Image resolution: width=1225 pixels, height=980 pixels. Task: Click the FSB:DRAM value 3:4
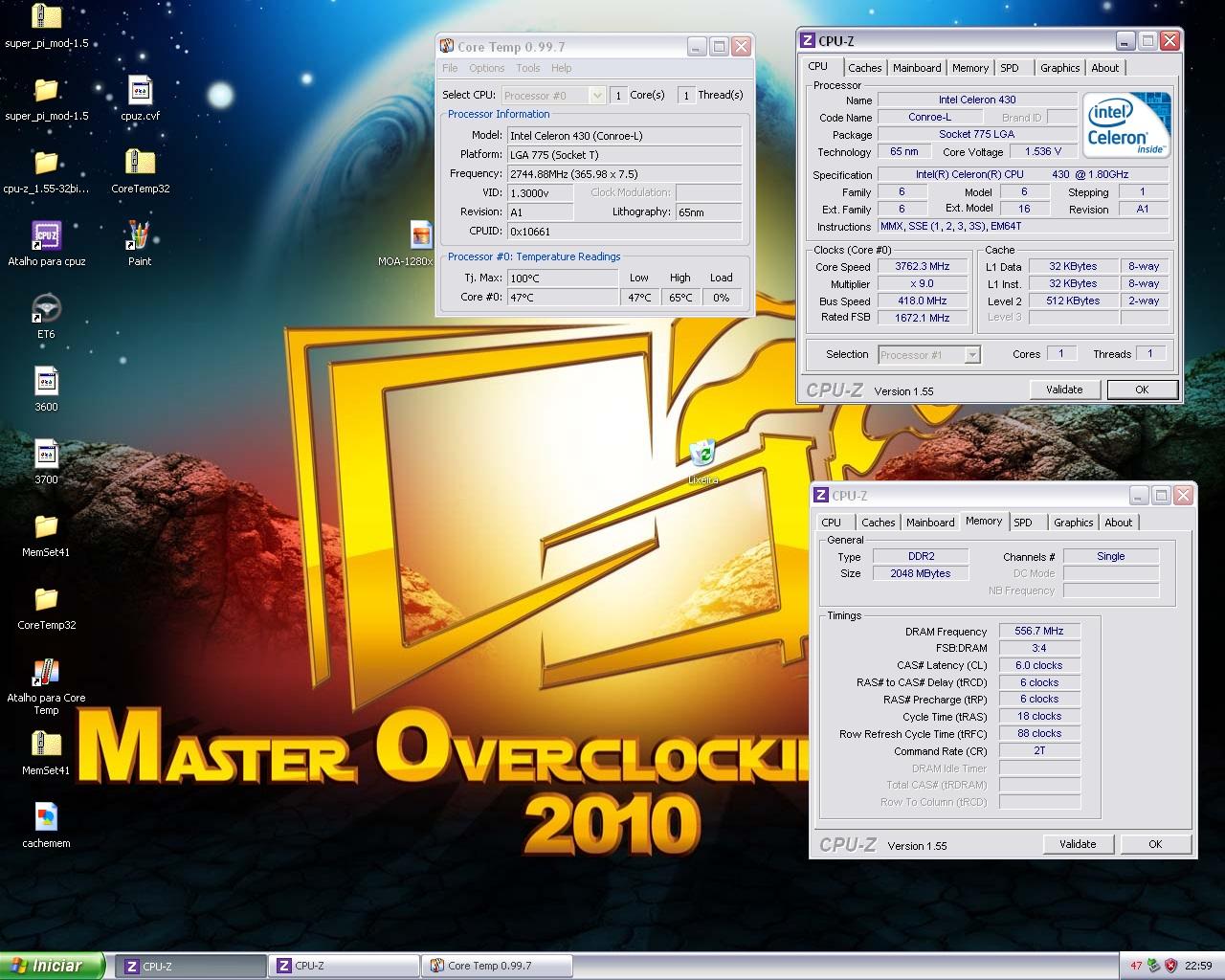click(x=1039, y=648)
